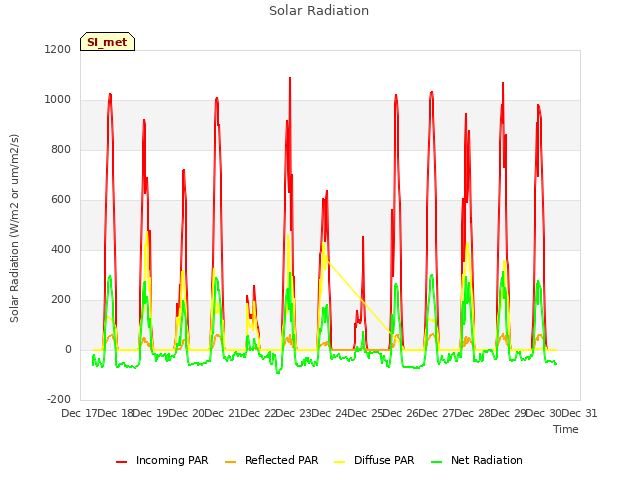The width and height of the screenshot is (640, 480).
Task: Click the -200 y-axis tick label
Action: pyautogui.click(x=59, y=400)
